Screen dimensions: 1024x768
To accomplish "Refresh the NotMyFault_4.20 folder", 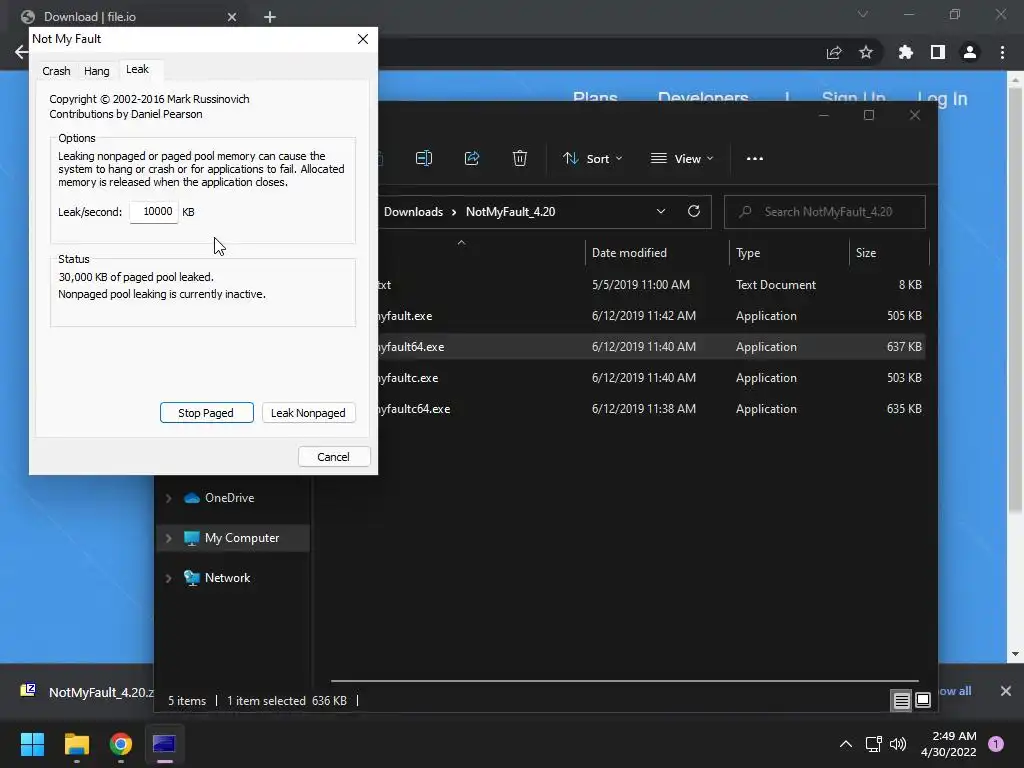I will point(694,211).
